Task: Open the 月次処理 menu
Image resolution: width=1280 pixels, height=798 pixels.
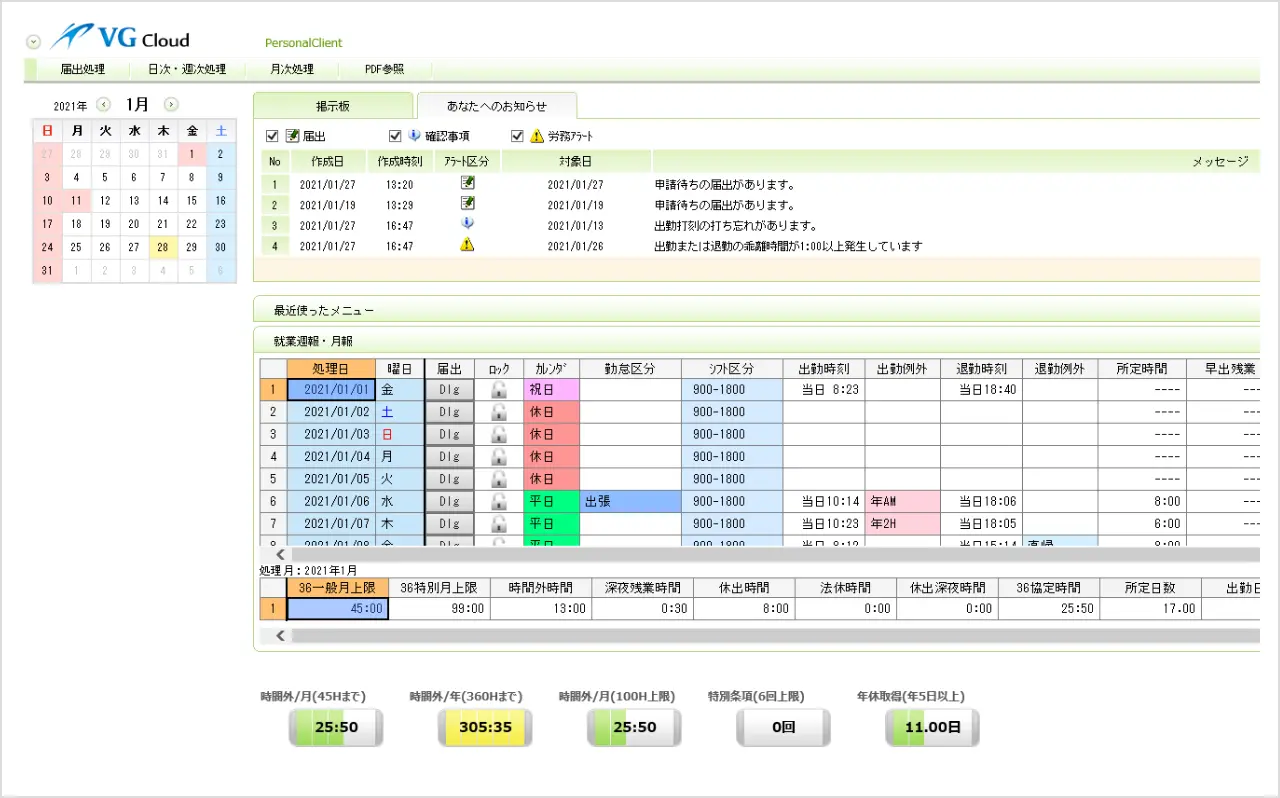Action: [x=291, y=70]
